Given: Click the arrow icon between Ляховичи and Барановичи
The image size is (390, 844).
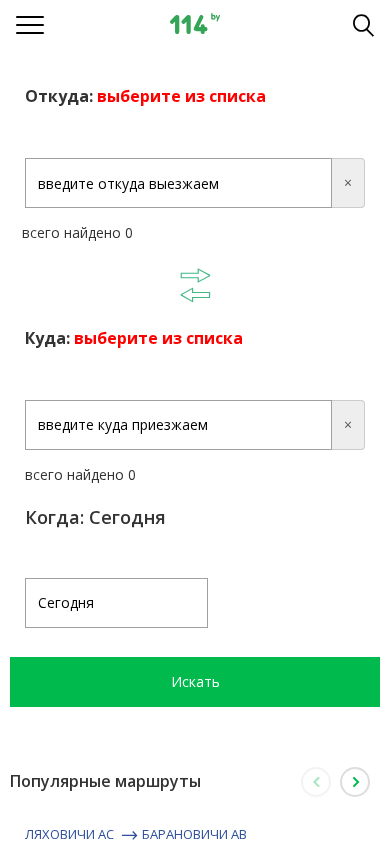Looking at the screenshot, I should [130, 835].
